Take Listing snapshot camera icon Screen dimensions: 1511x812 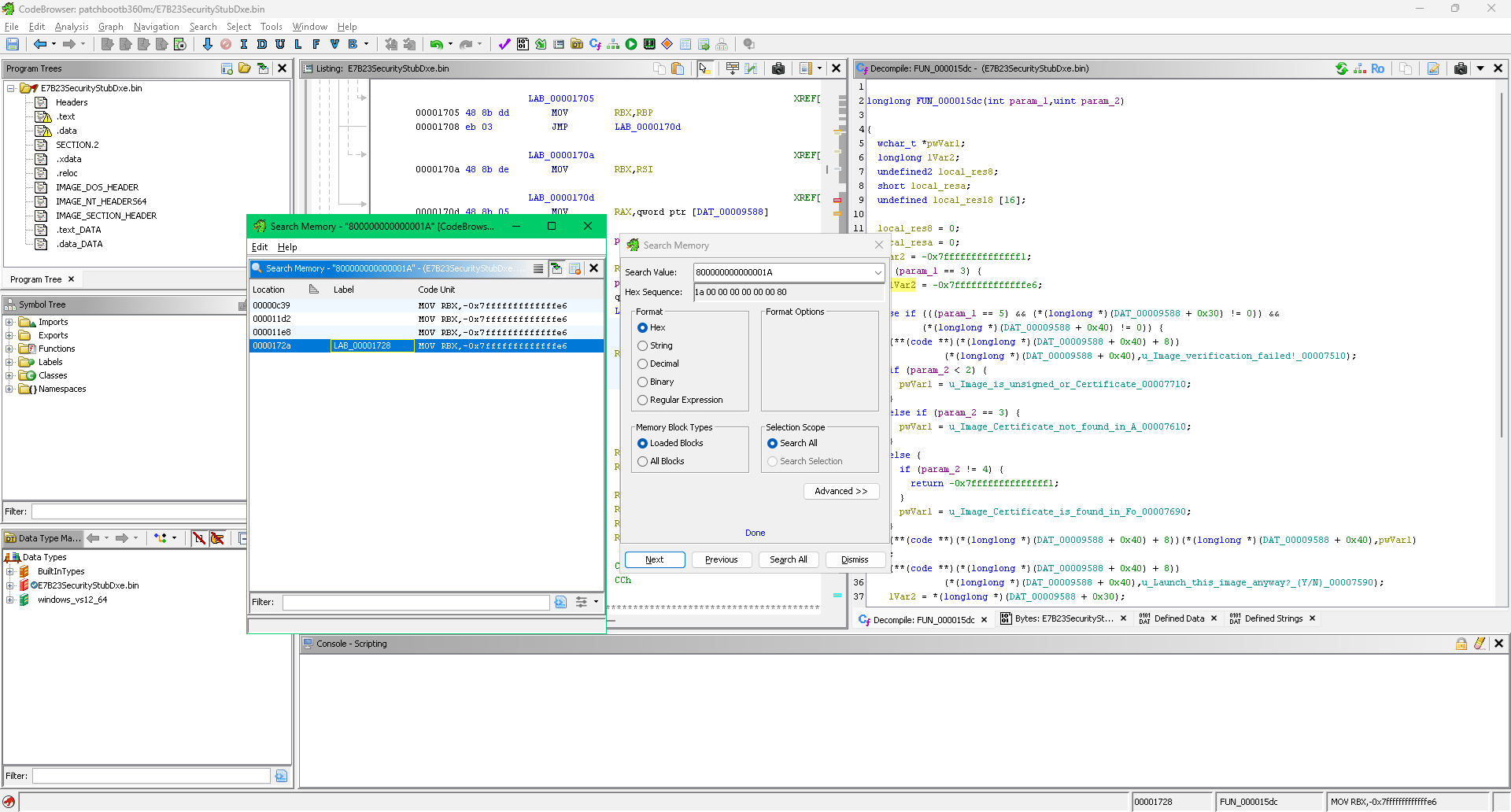point(778,68)
